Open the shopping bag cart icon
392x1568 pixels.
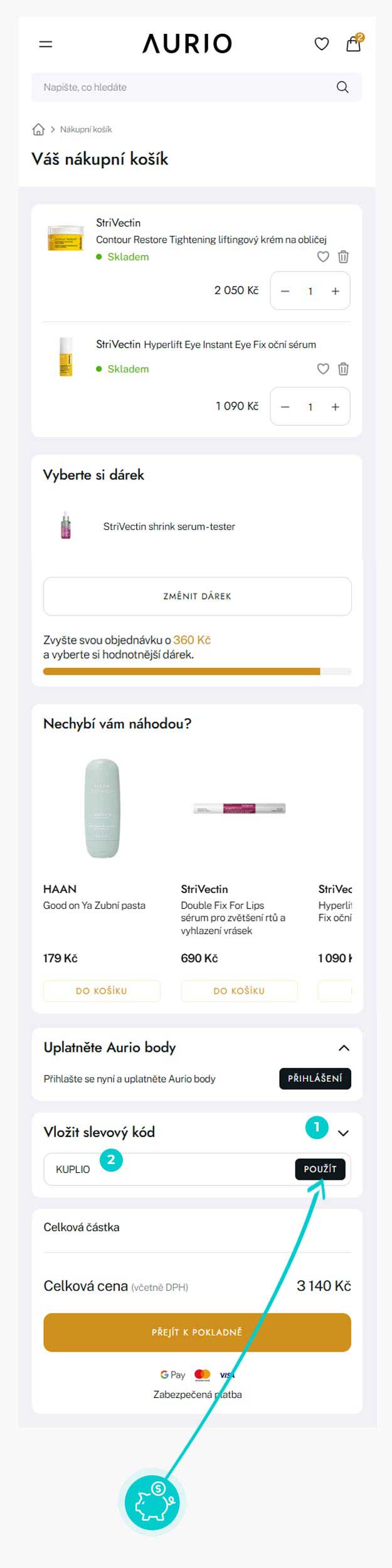354,44
